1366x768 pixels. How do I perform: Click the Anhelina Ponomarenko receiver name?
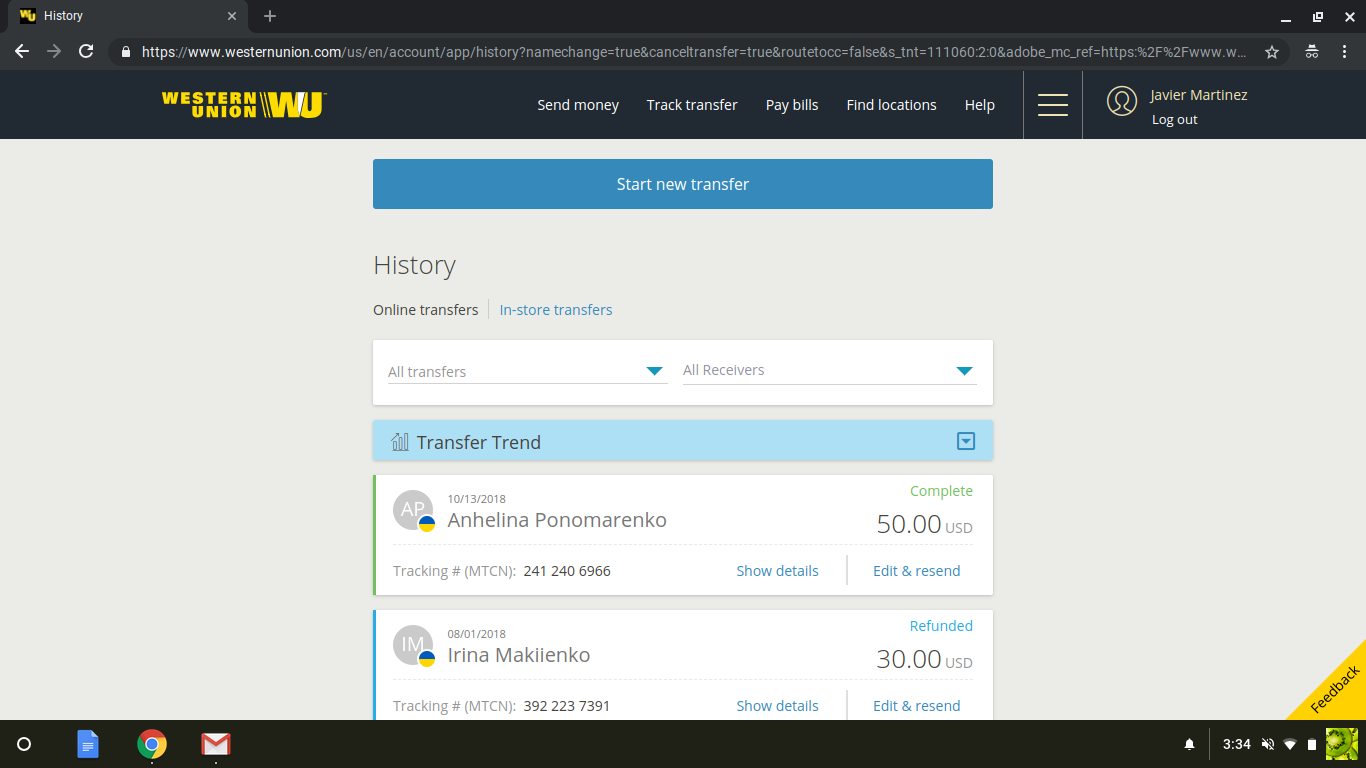(557, 520)
